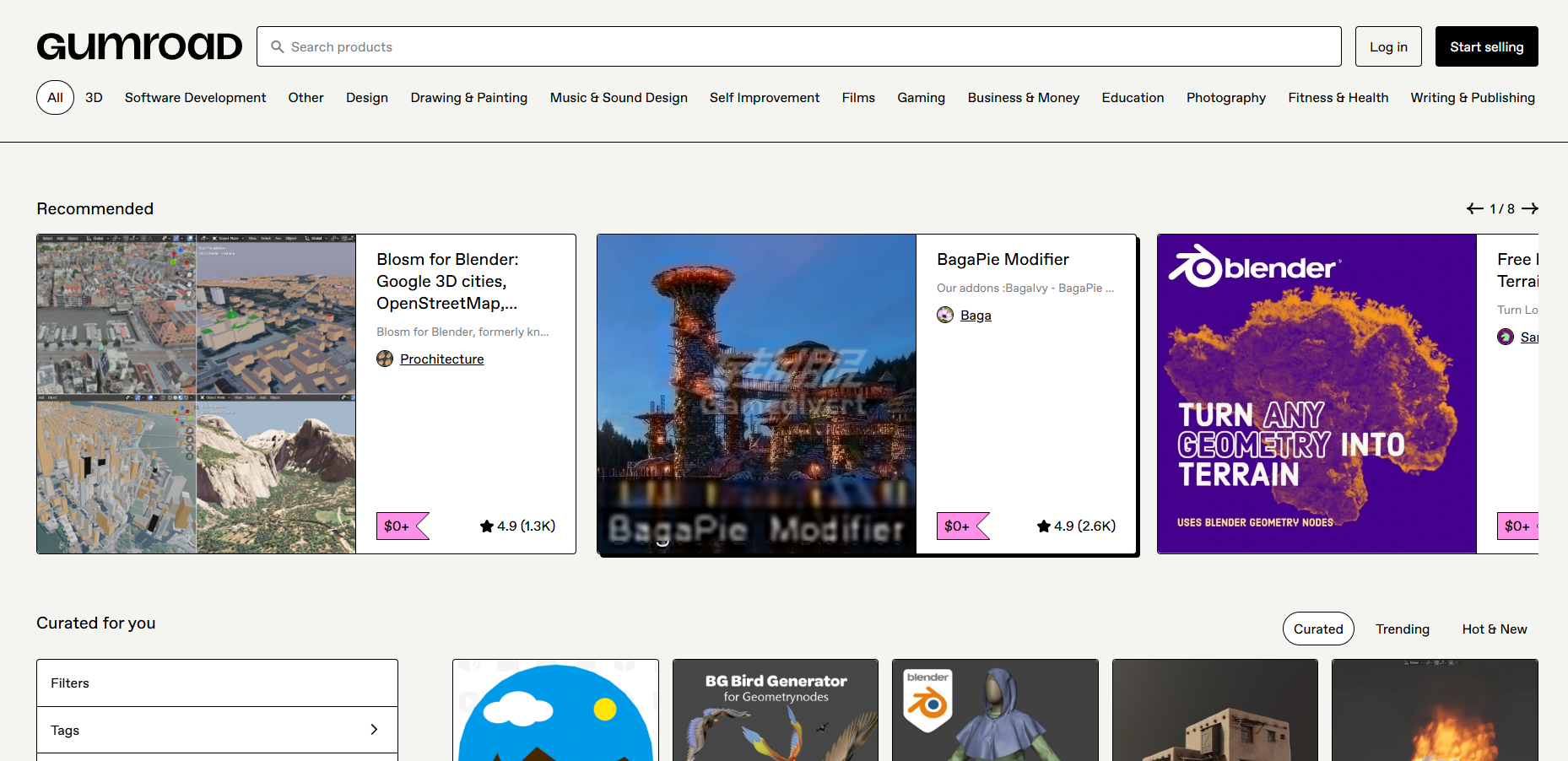This screenshot has width=1568, height=761.
Task: Go to previous recommended page arrow
Action: pos(1474,208)
